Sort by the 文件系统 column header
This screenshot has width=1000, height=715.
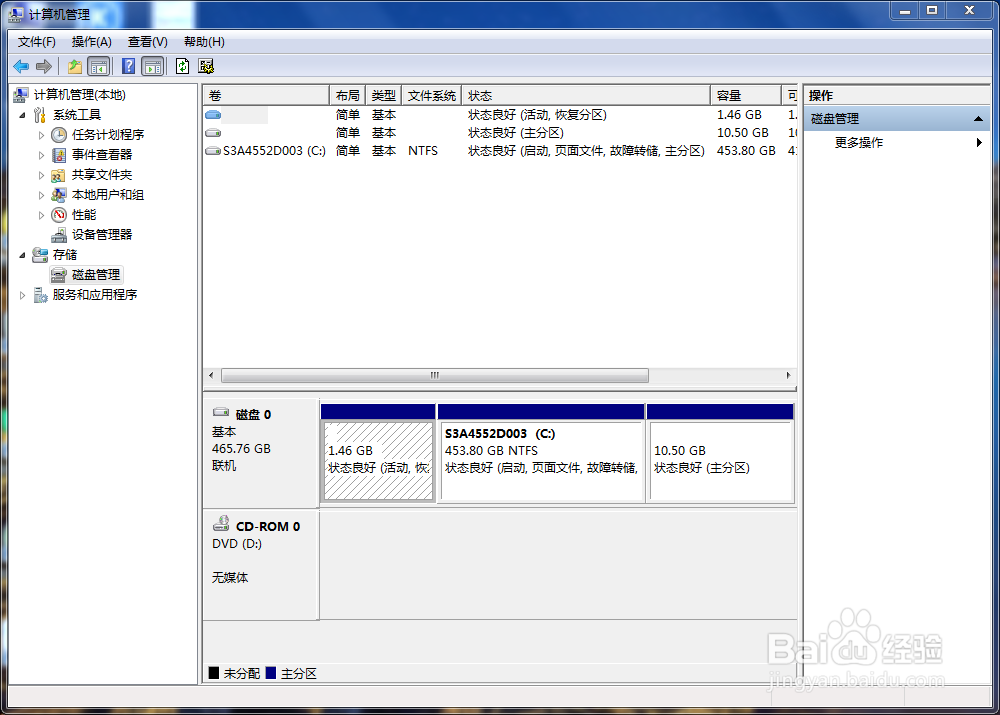point(432,96)
